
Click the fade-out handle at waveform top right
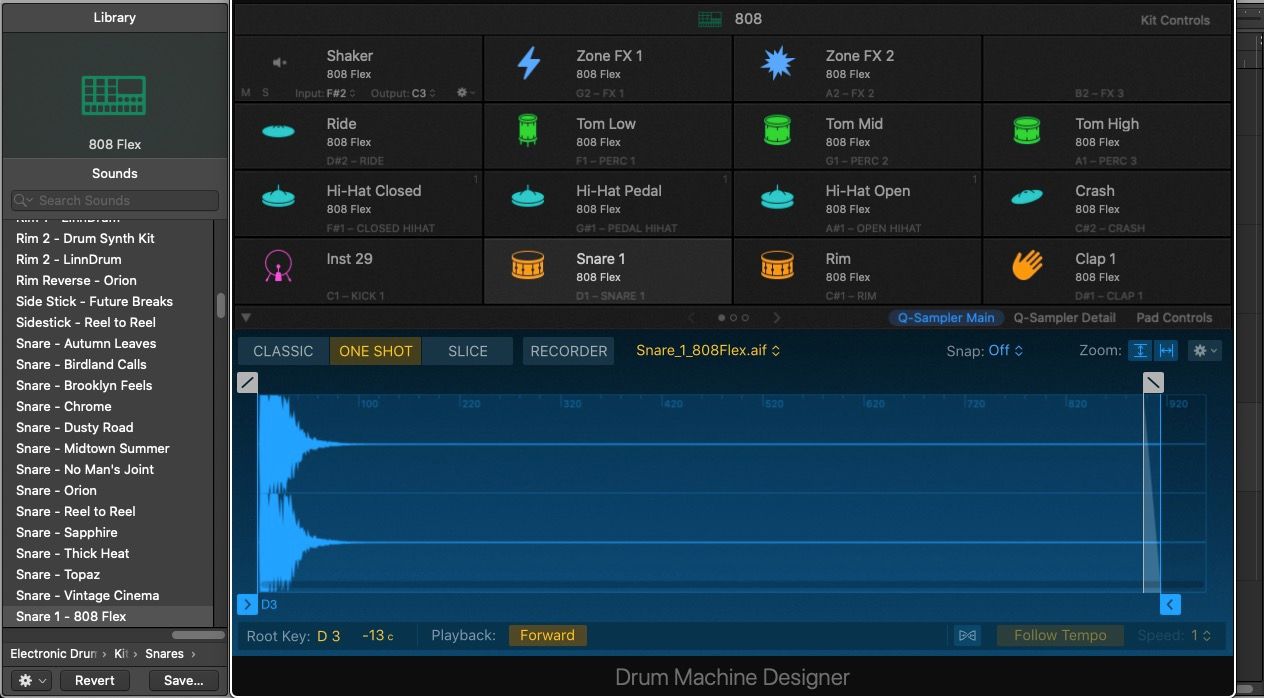point(1153,382)
